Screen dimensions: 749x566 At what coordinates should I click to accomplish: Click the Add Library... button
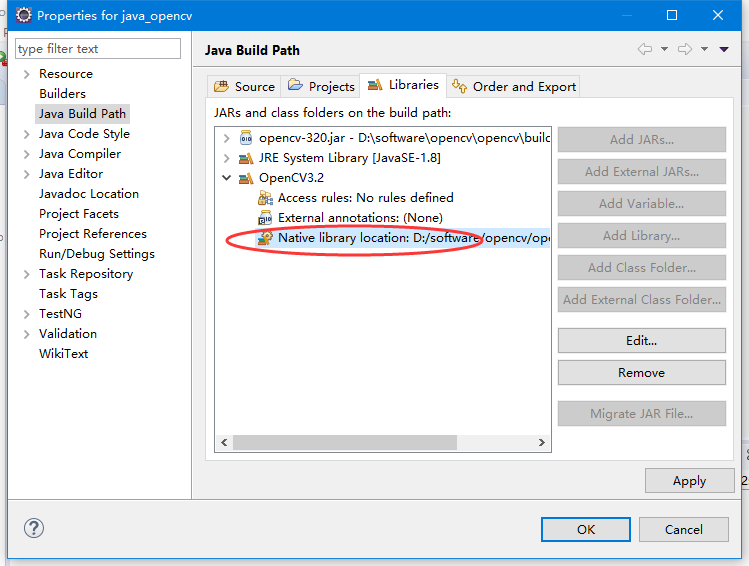click(x=642, y=235)
